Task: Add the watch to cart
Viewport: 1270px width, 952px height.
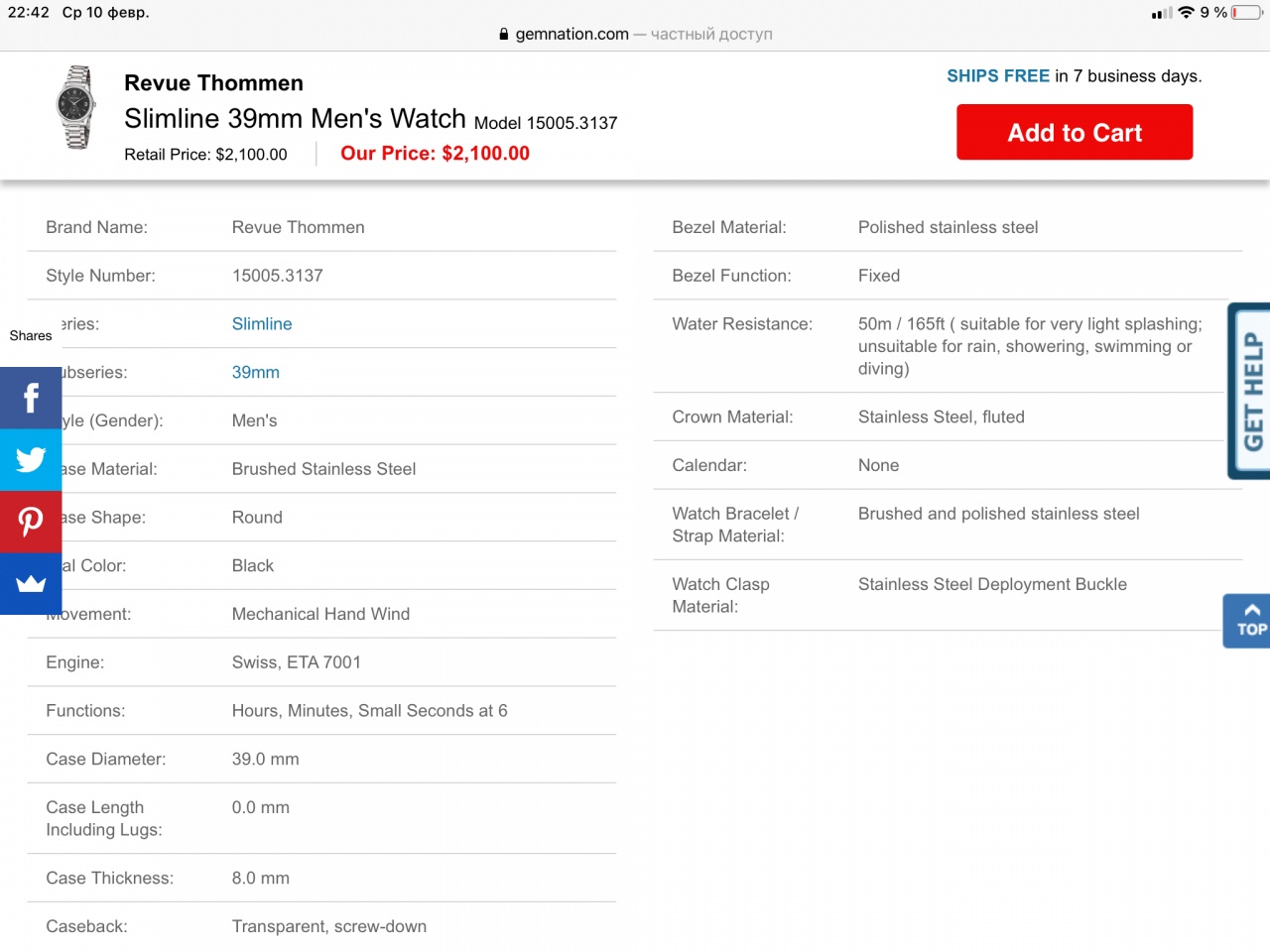Action: click(x=1075, y=133)
